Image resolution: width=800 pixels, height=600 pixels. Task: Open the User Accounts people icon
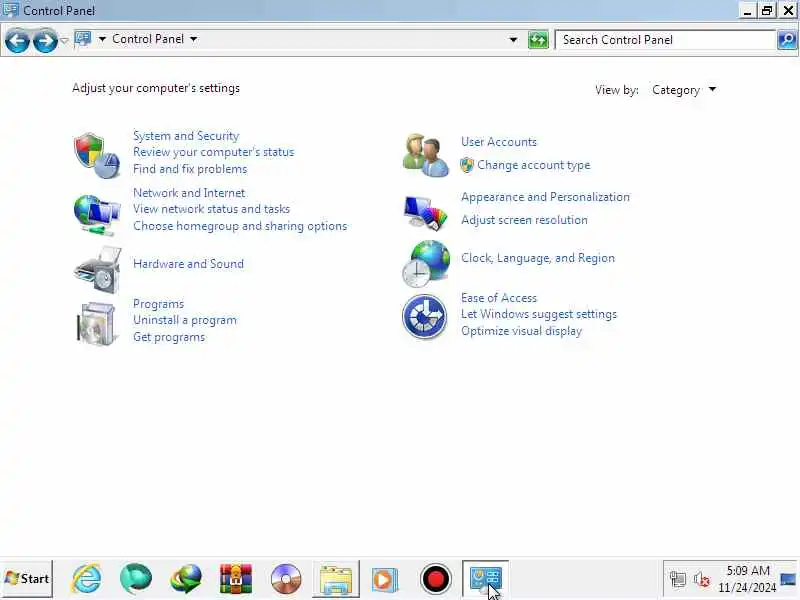pyautogui.click(x=426, y=155)
